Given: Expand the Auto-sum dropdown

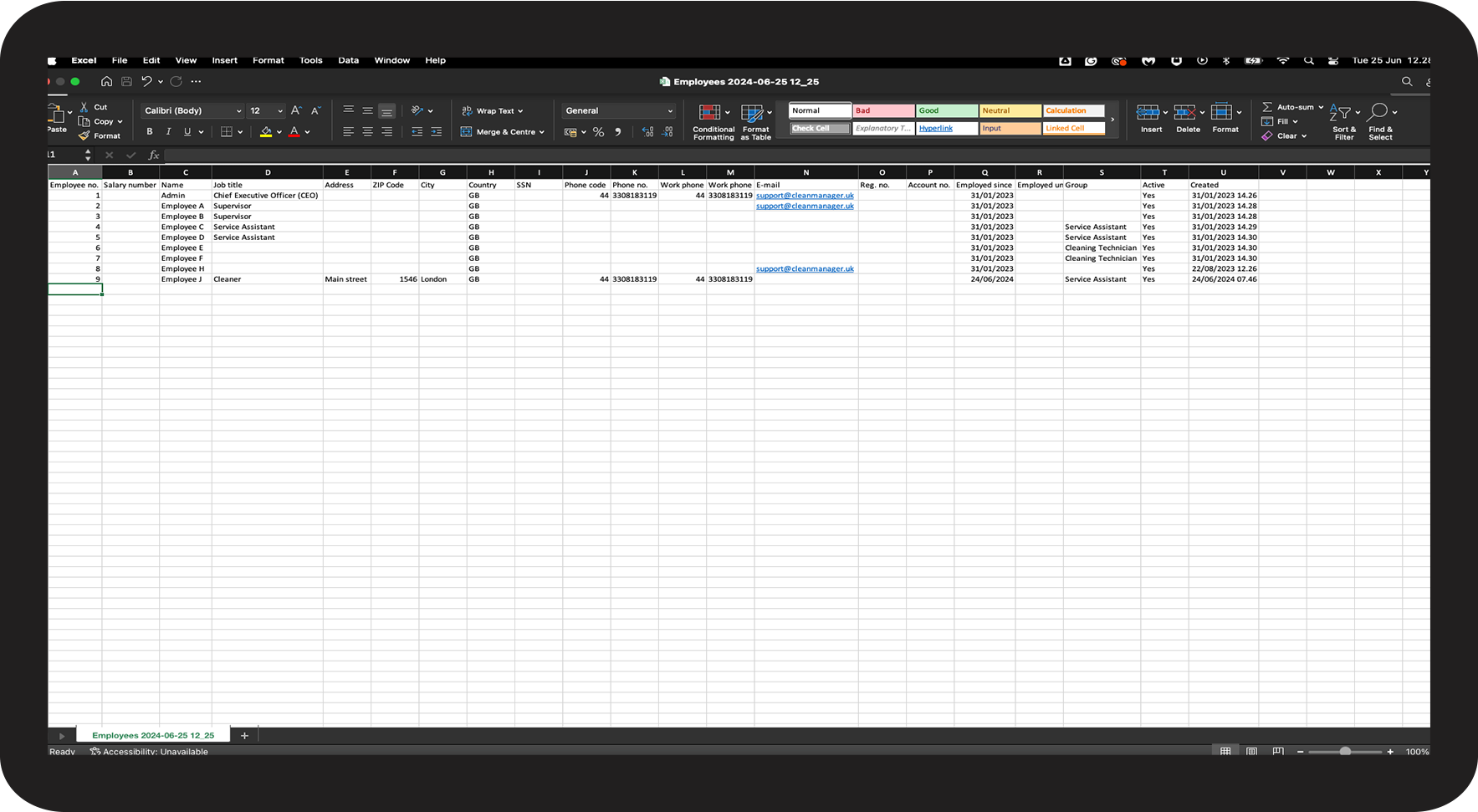Looking at the screenshot, I should [1321, 107].
